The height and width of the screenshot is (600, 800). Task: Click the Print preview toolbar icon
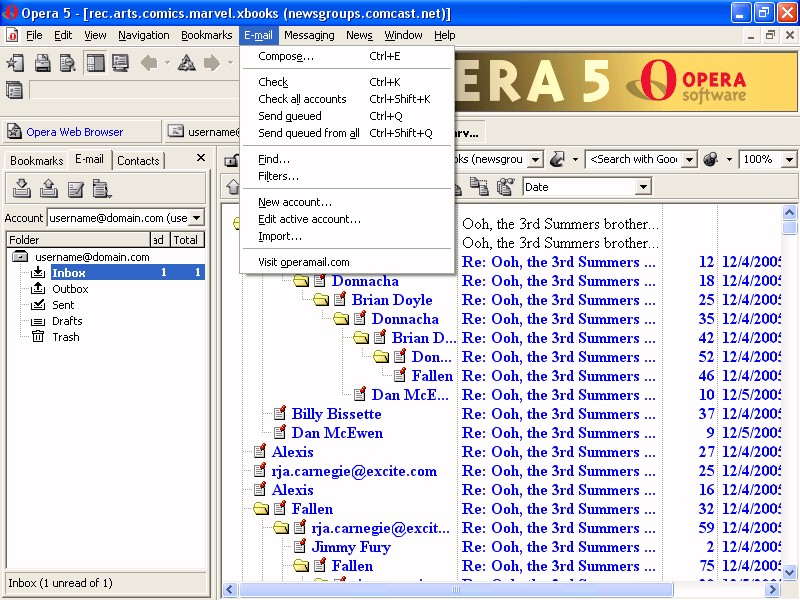pyautogui.click(x=67, y=63)
